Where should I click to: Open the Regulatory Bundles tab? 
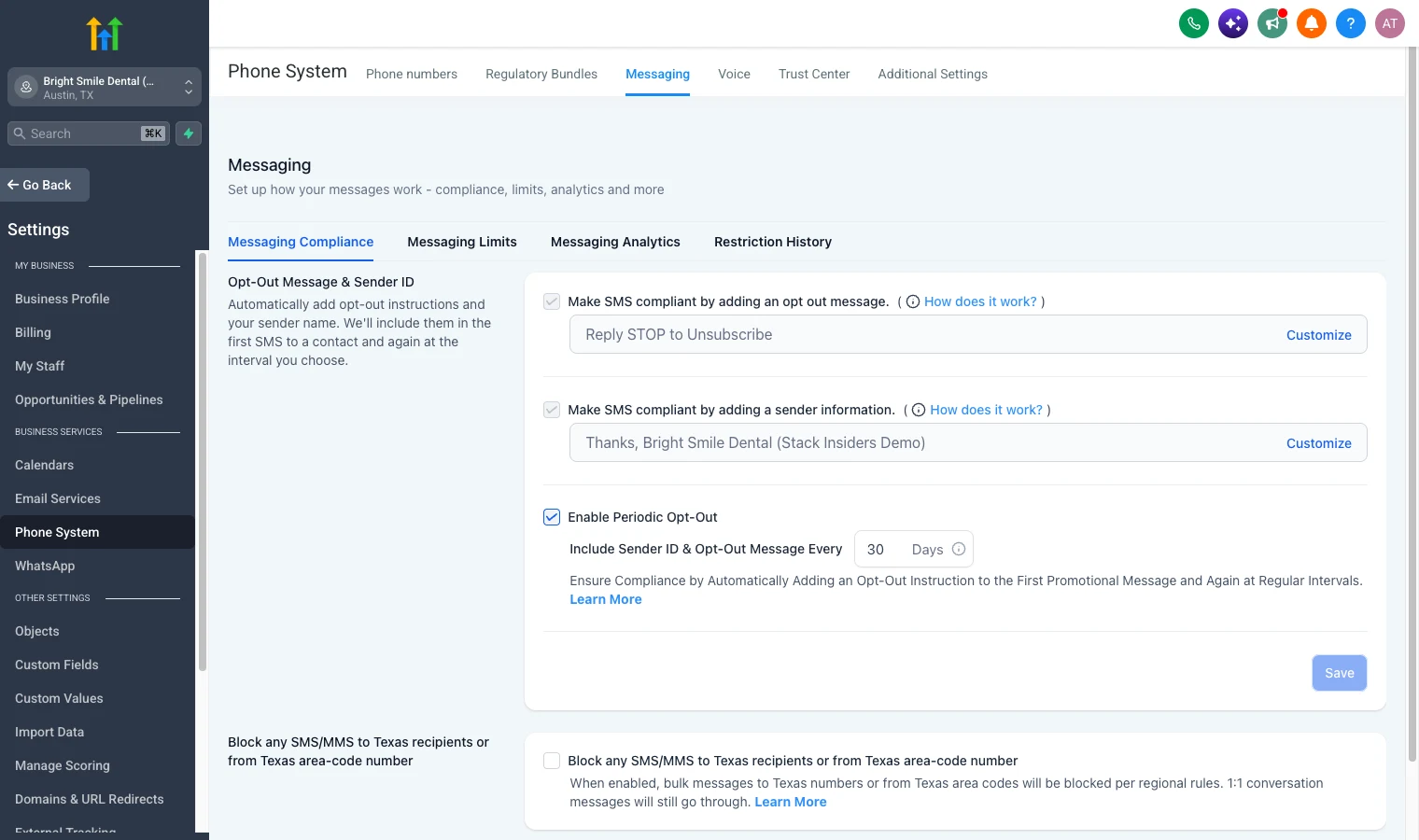click(541, 74)
